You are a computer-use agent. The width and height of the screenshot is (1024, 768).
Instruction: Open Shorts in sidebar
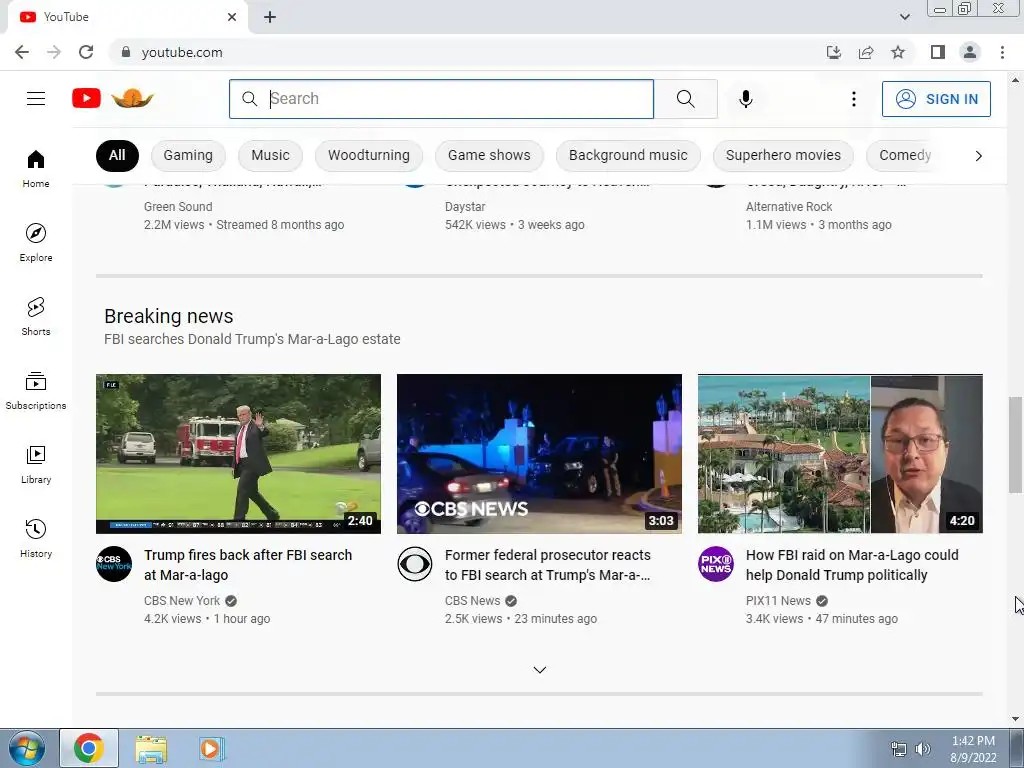tap(36, 316)
